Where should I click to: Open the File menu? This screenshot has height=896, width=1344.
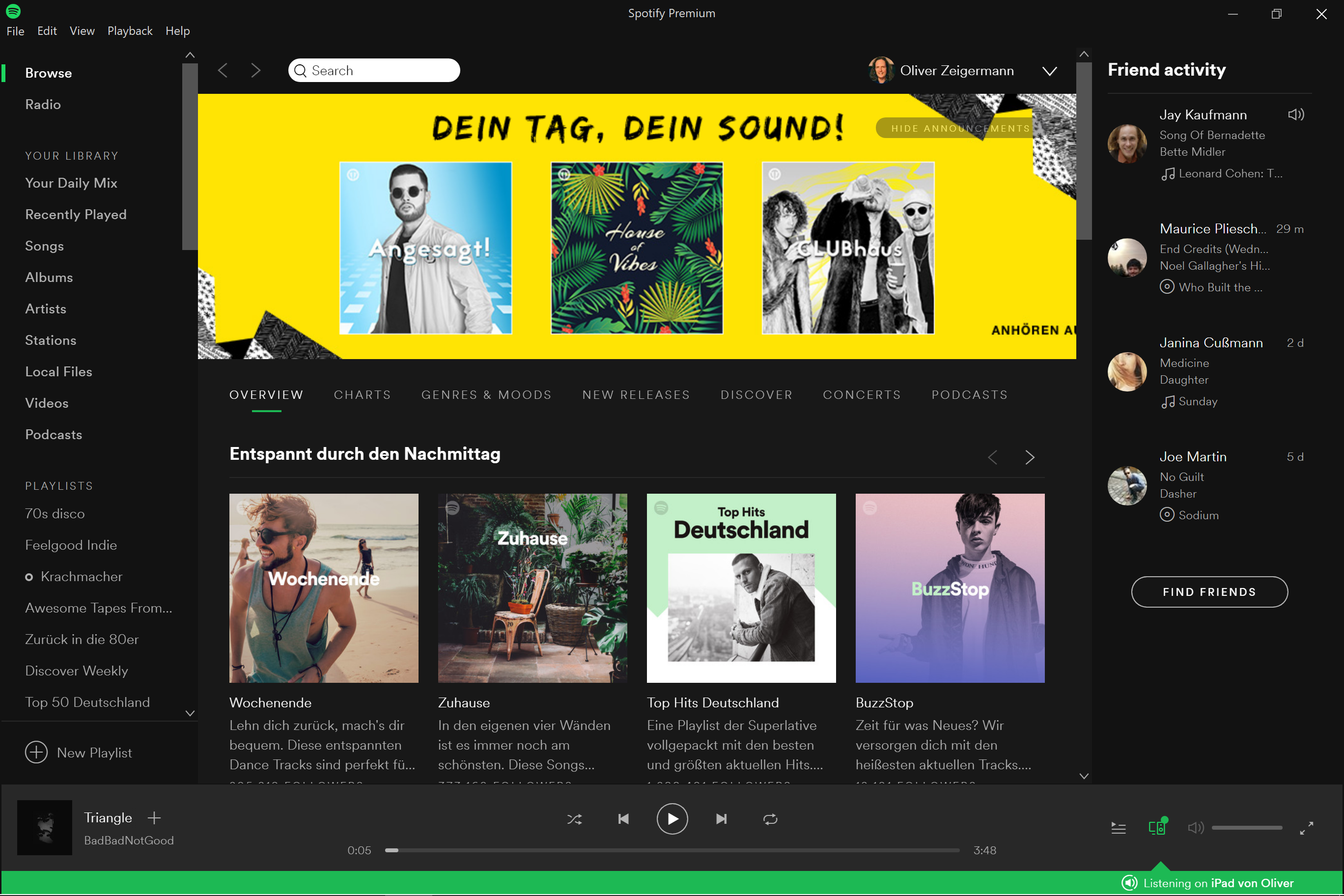click(15, 31)
